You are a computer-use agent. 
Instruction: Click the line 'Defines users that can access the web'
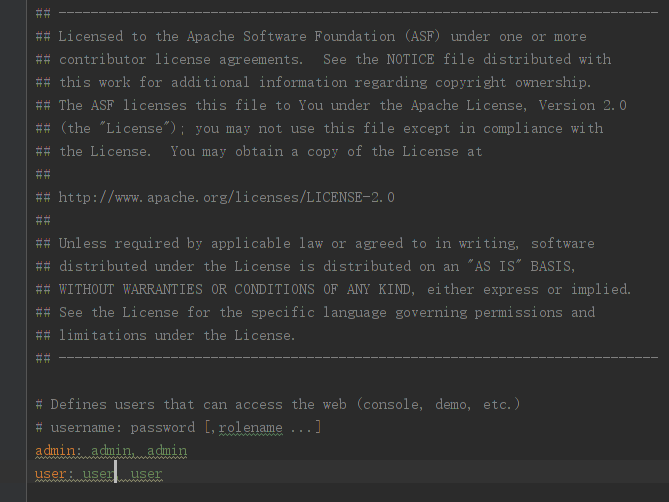(x=277, y=404)
